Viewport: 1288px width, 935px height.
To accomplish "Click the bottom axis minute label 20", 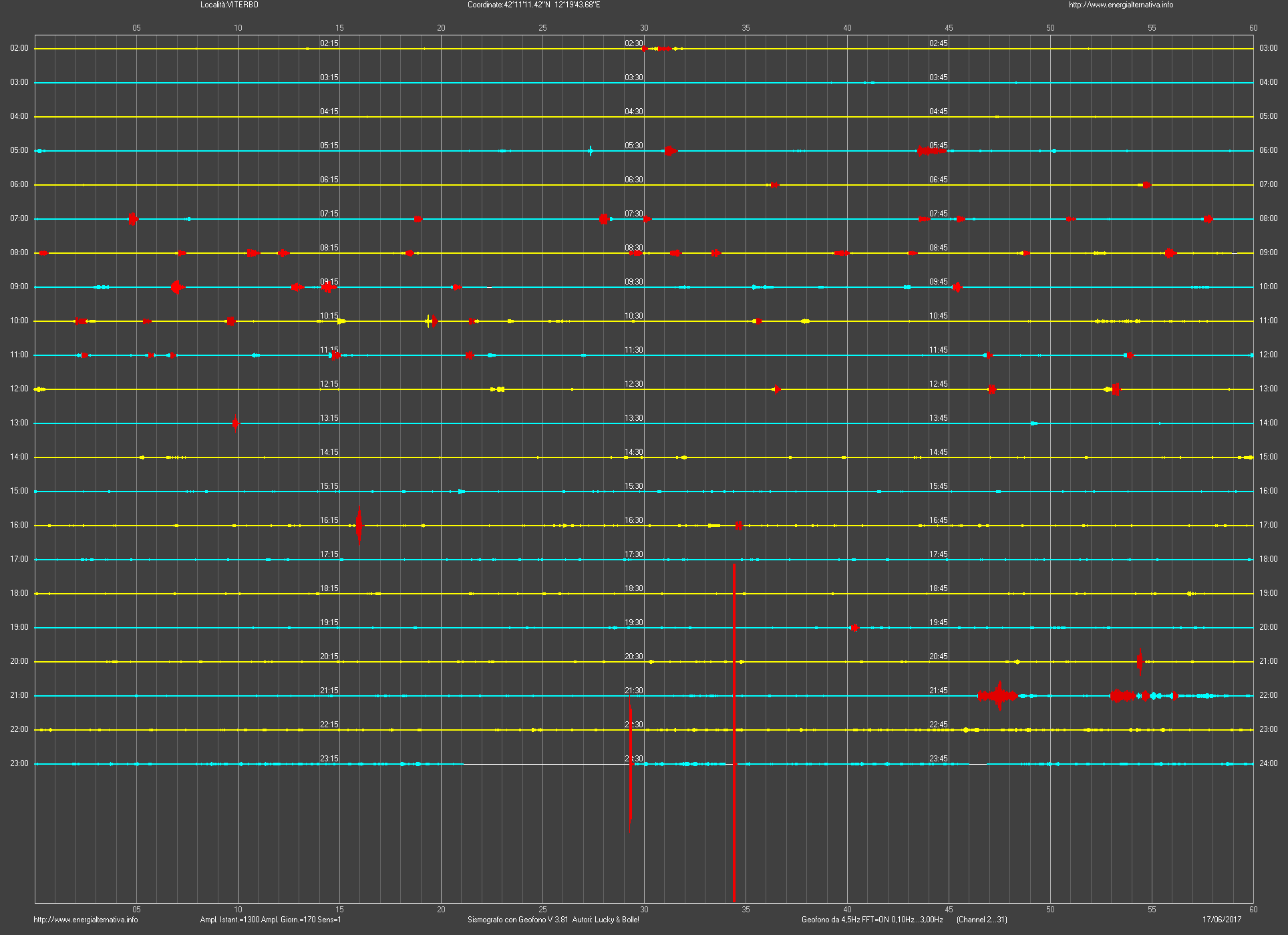I will [x=441, y=910].
